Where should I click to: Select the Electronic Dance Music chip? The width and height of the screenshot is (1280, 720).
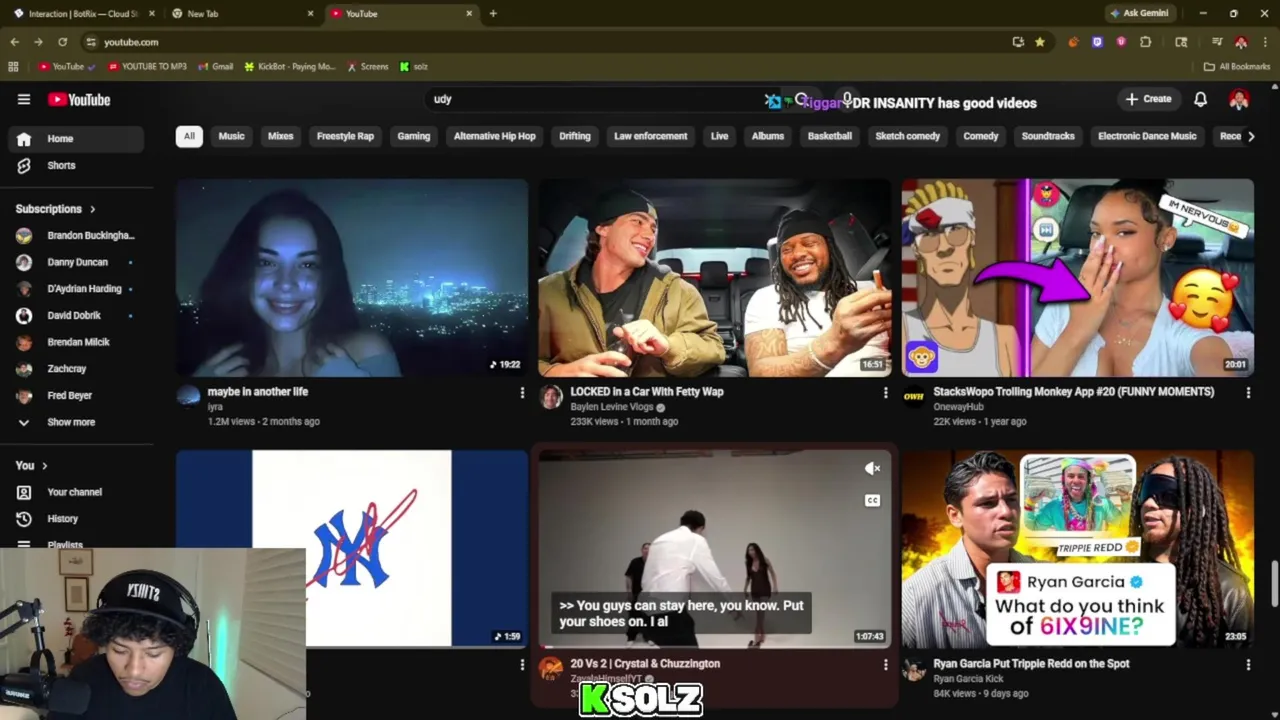click(1147, 136)
